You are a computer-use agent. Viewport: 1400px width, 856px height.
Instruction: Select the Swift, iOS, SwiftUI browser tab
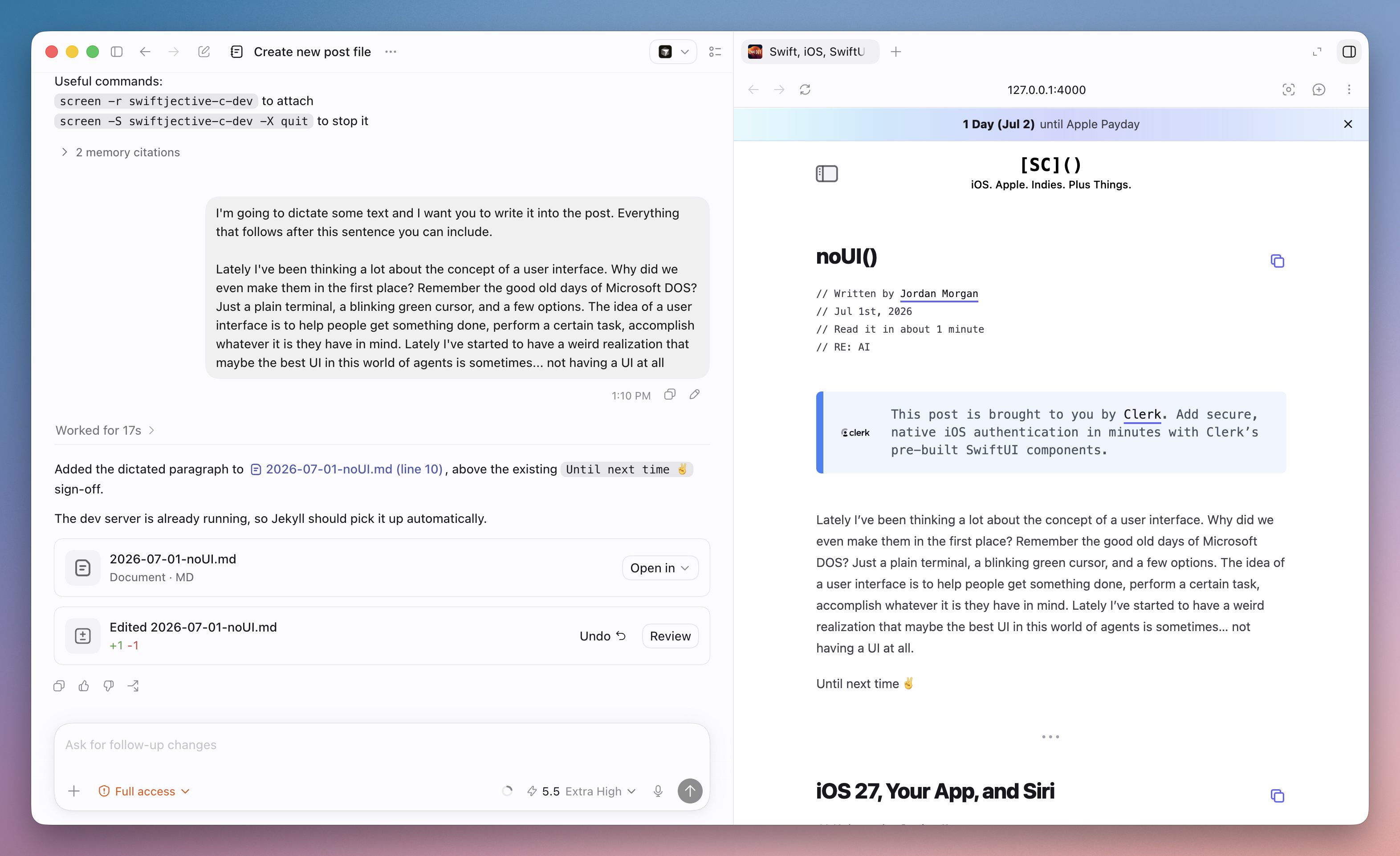pyautogui.click(x=810, y=52)
